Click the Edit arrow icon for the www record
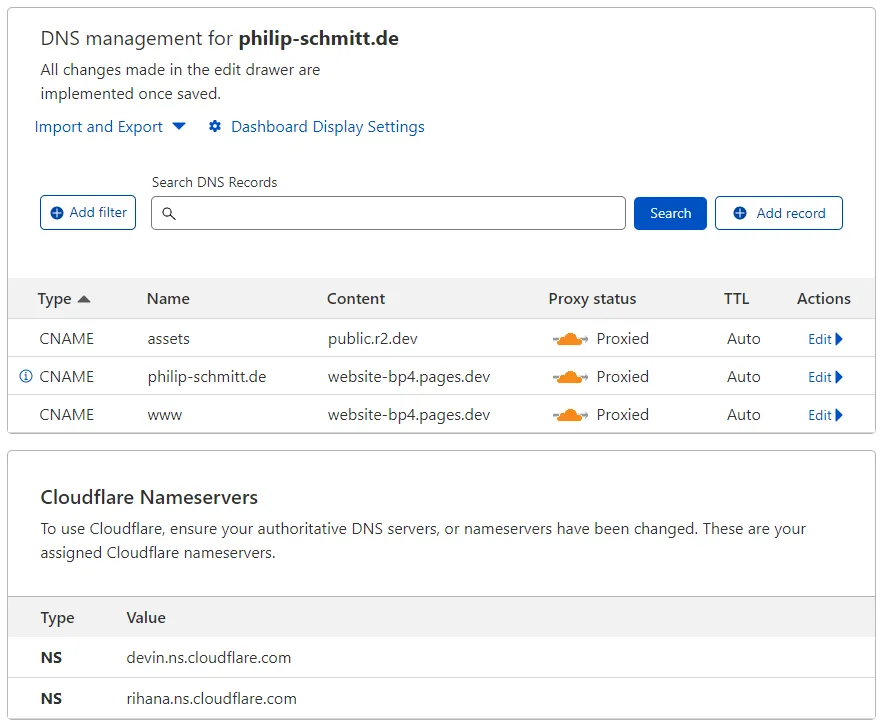This screenshot has width=884, height=727. [x=839, y=415]
